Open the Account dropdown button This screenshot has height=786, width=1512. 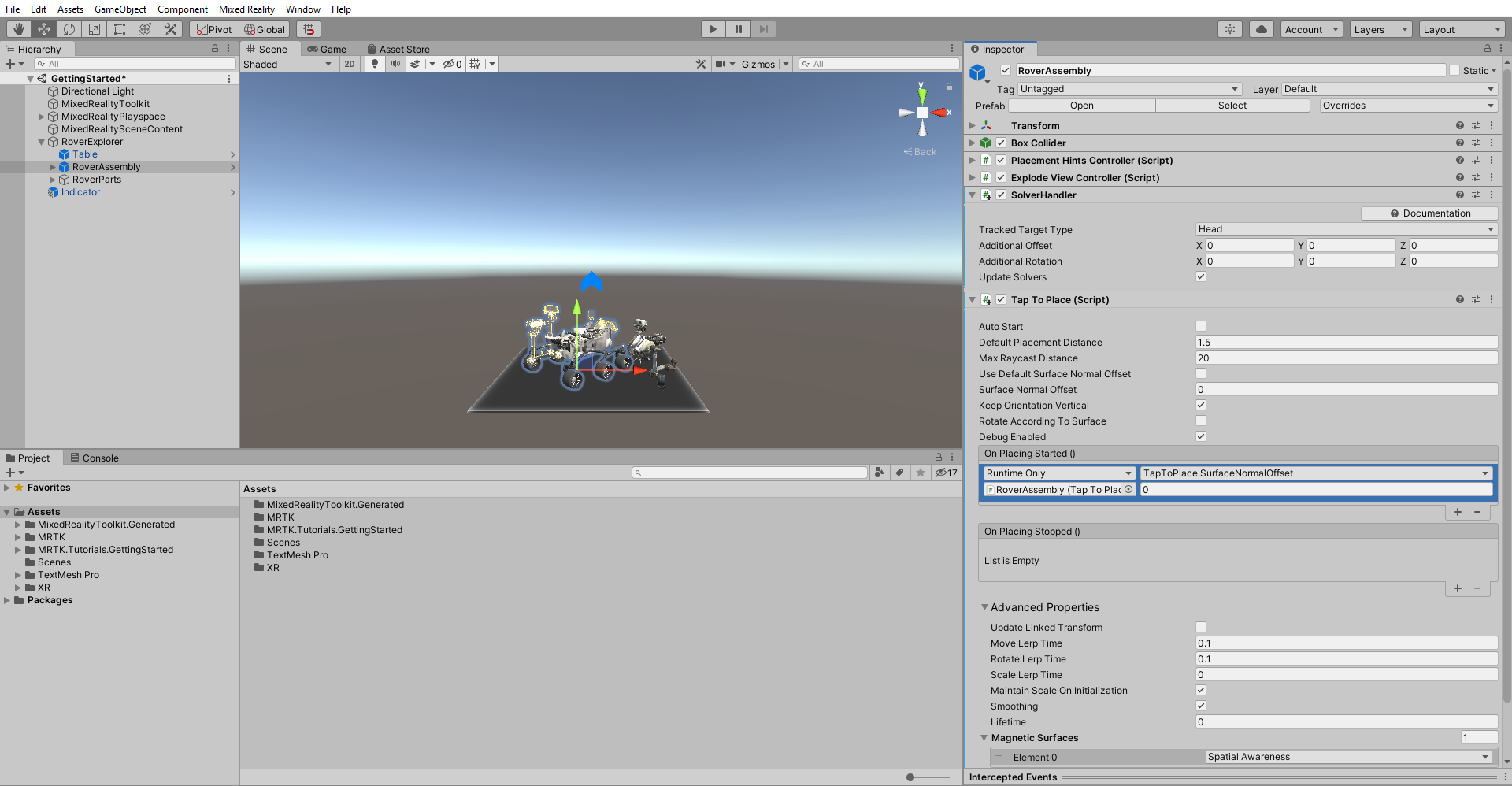point(1311,29)
